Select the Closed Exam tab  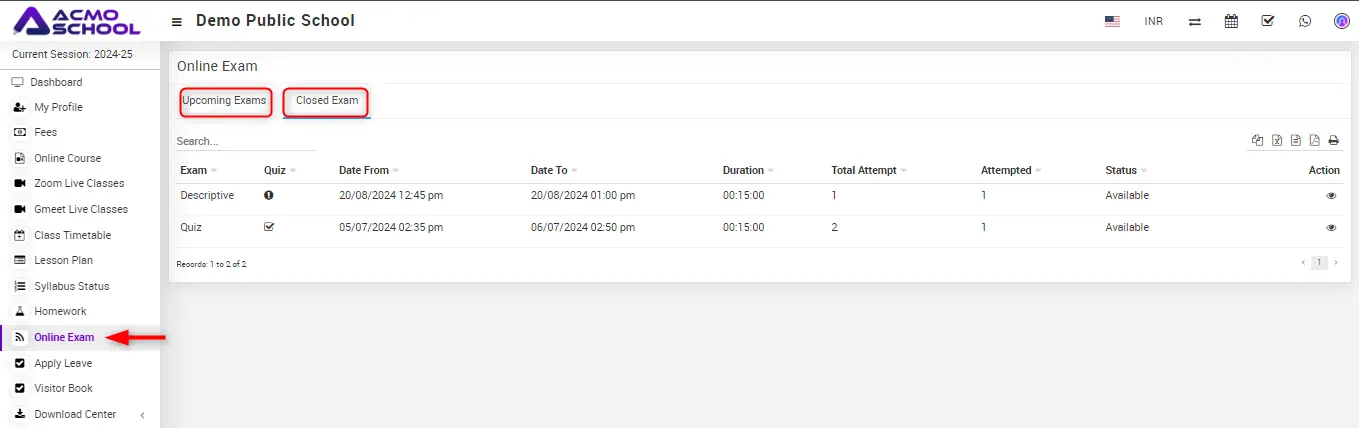coord(327,101)
